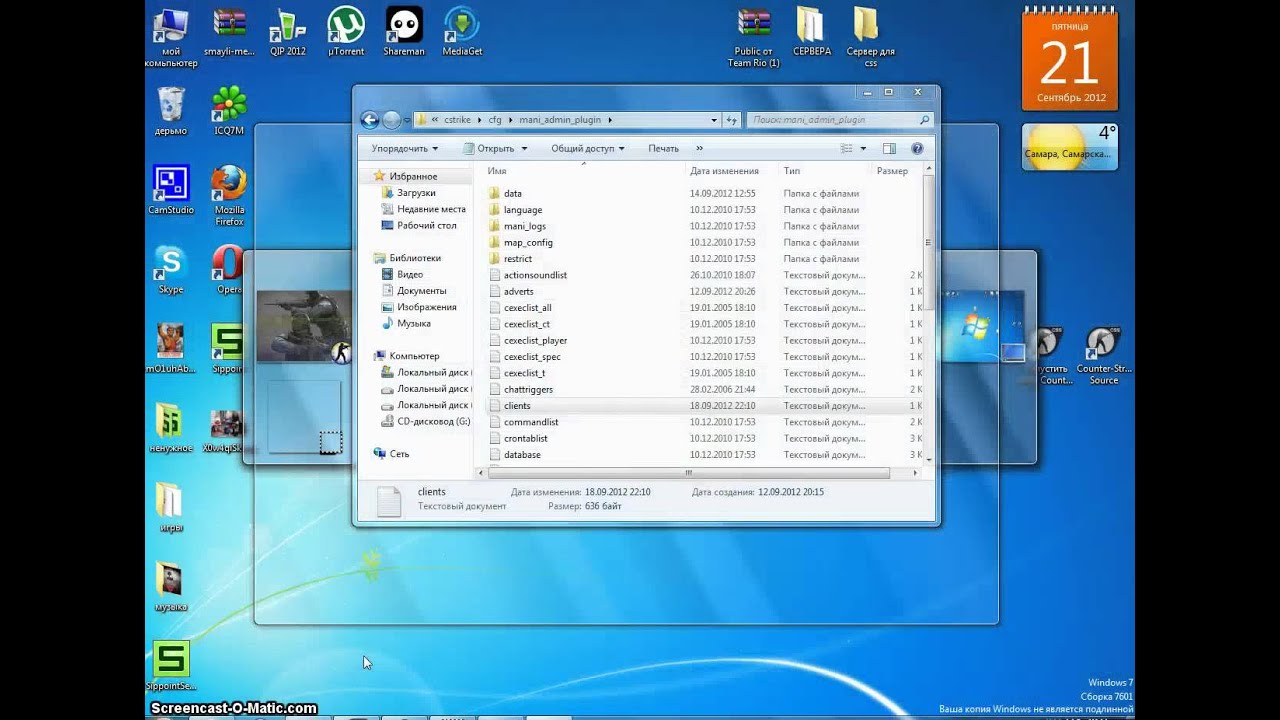The height and width of the screenshot is (720, 1280).
Task: Open the Общий доступ dropdown
Action: click(587, 148)
